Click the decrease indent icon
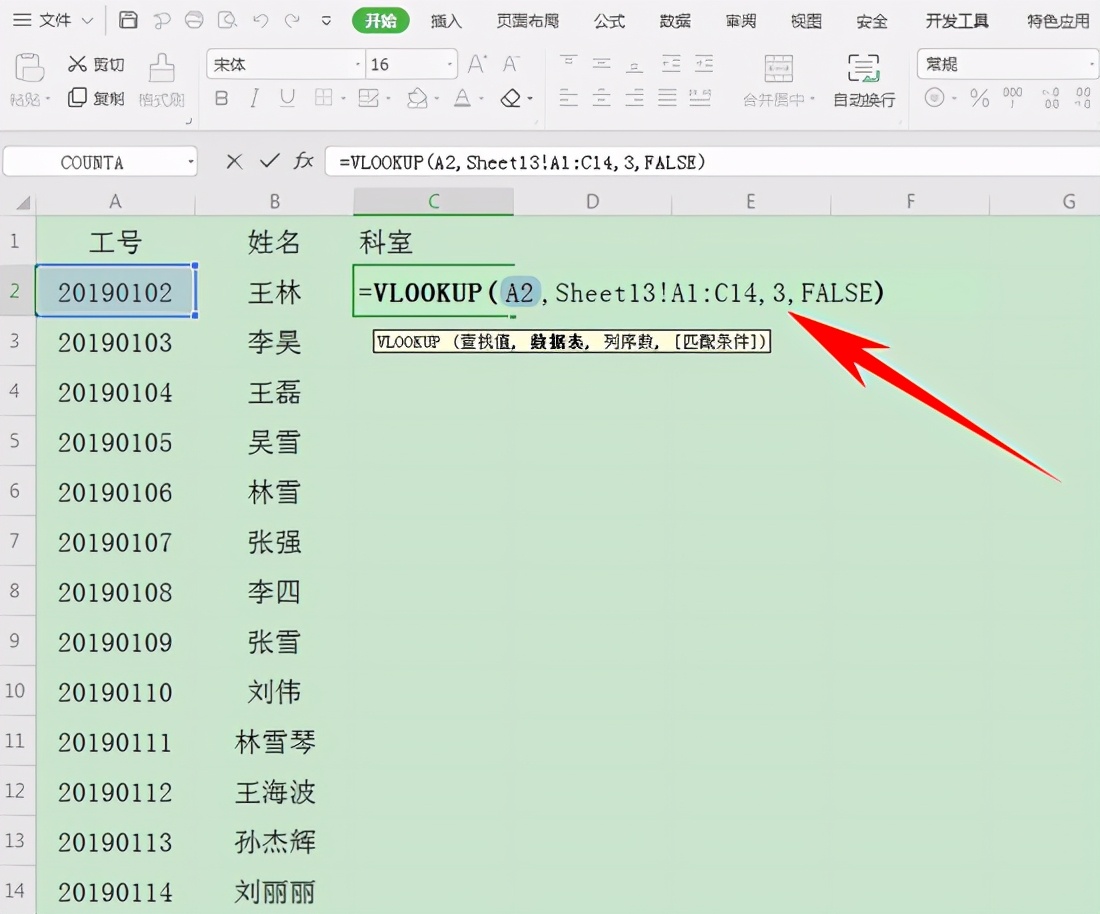 pos(671,64)
